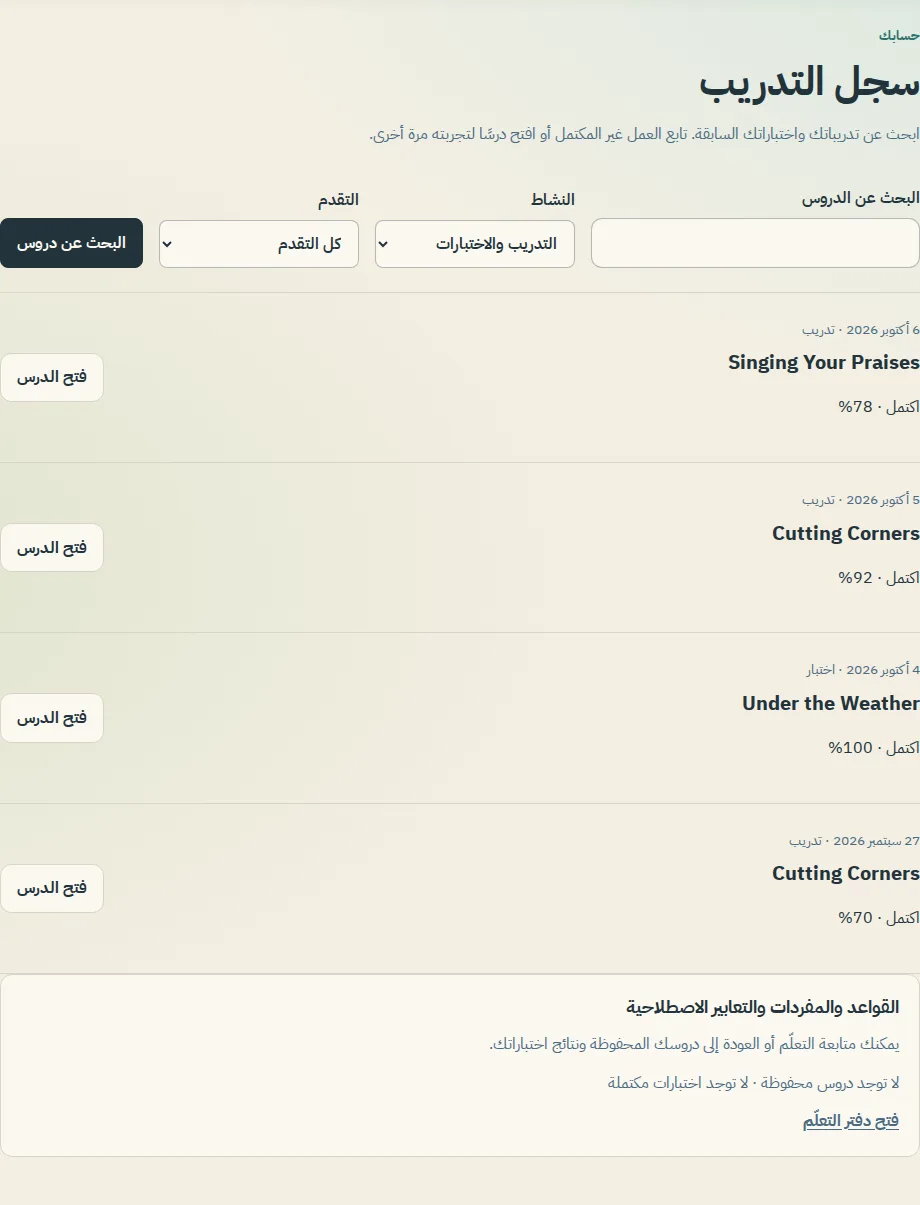Click the فتح دفتر التعلّم link

coord(851,1120)
